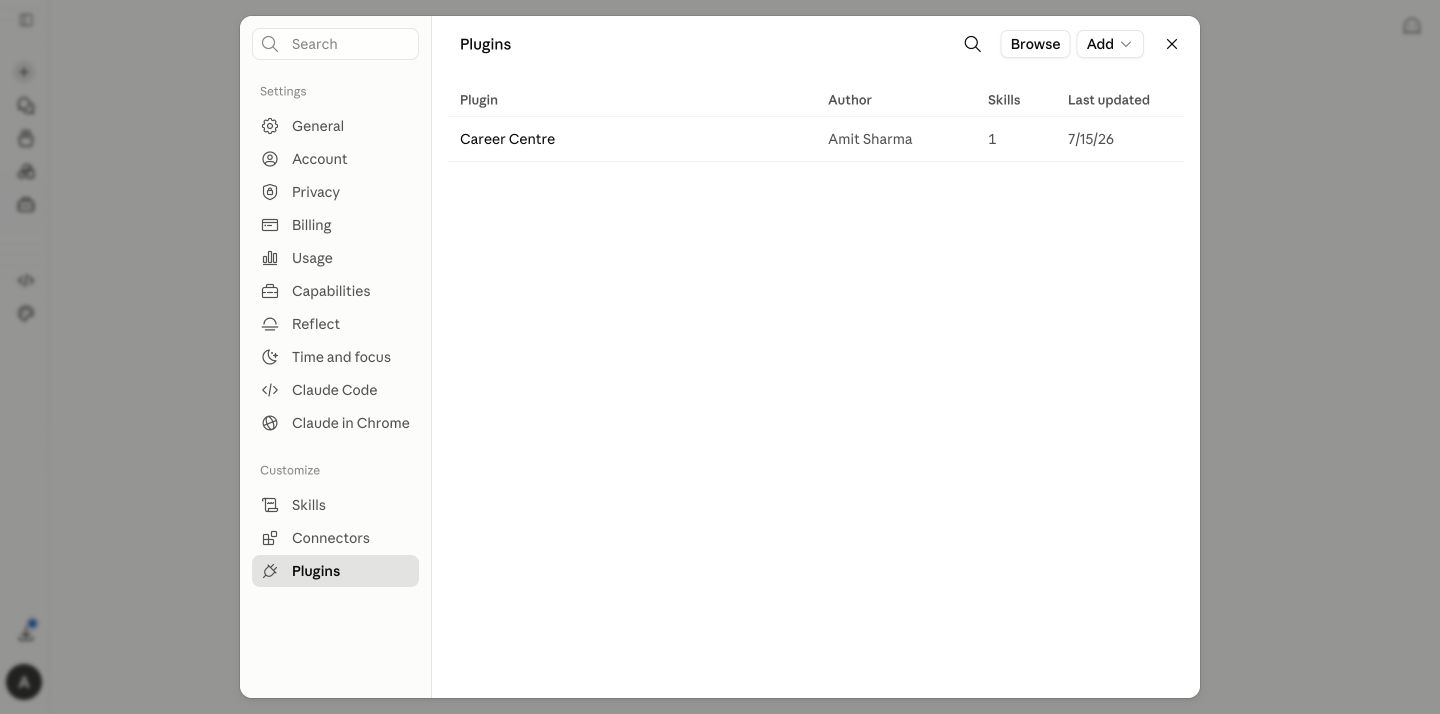Image resolution: width=1440 pixels, height=714 pixels.
Task: Click new chat plus icon in background window
Action: coord(25,72)
